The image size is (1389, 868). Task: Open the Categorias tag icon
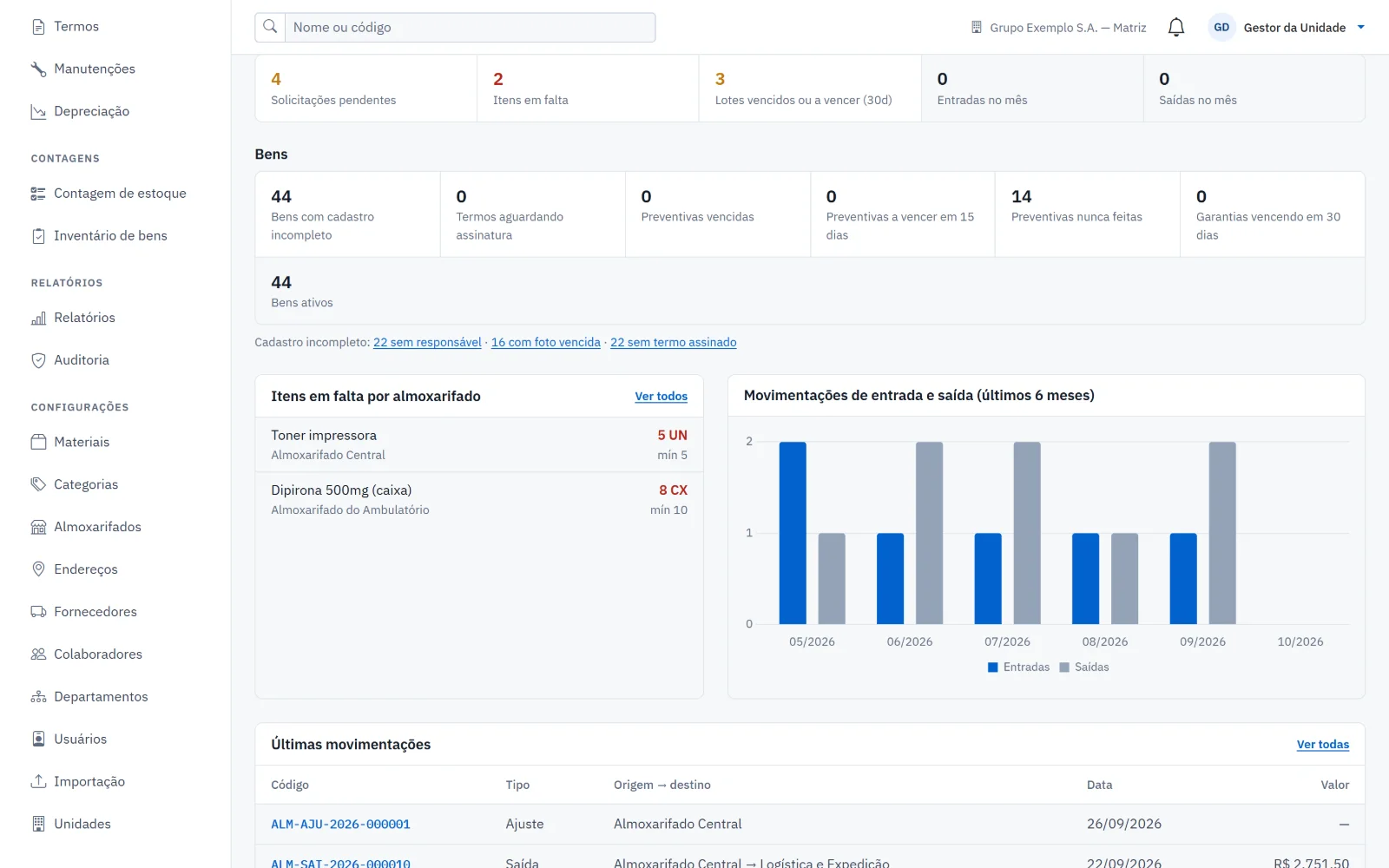click(x=38, y=484)
